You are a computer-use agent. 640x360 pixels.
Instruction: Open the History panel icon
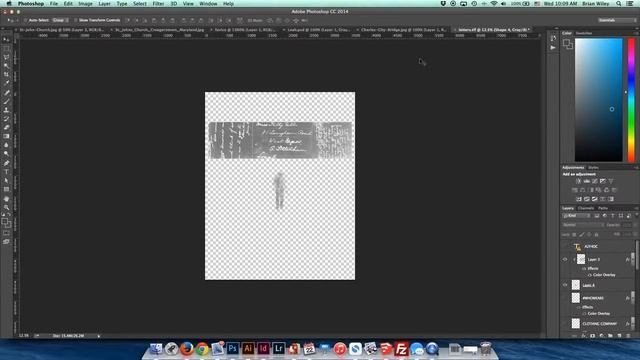[x=553, y=38]
